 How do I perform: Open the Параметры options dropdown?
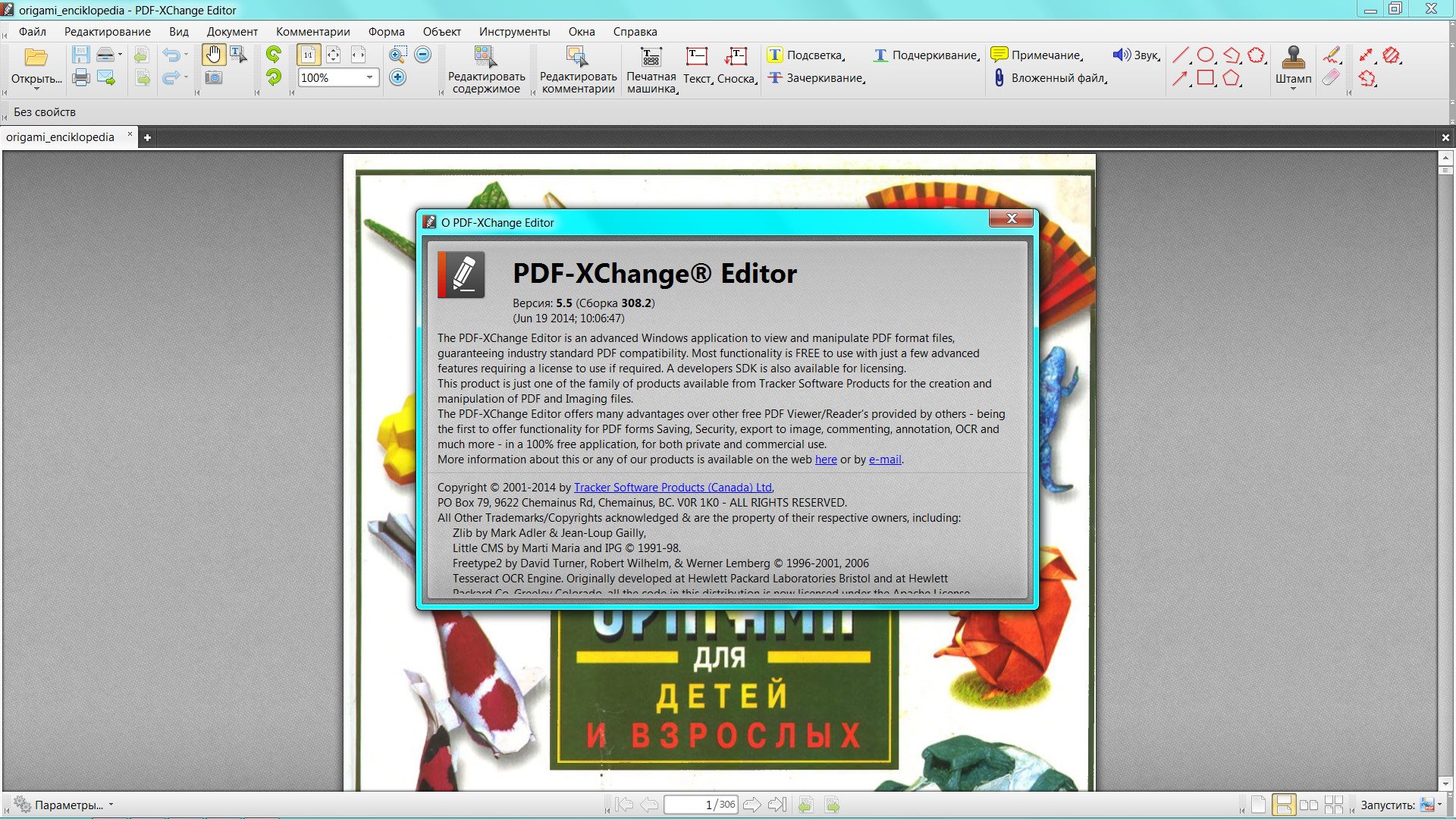pyautogui.click(x=64, y=805)
